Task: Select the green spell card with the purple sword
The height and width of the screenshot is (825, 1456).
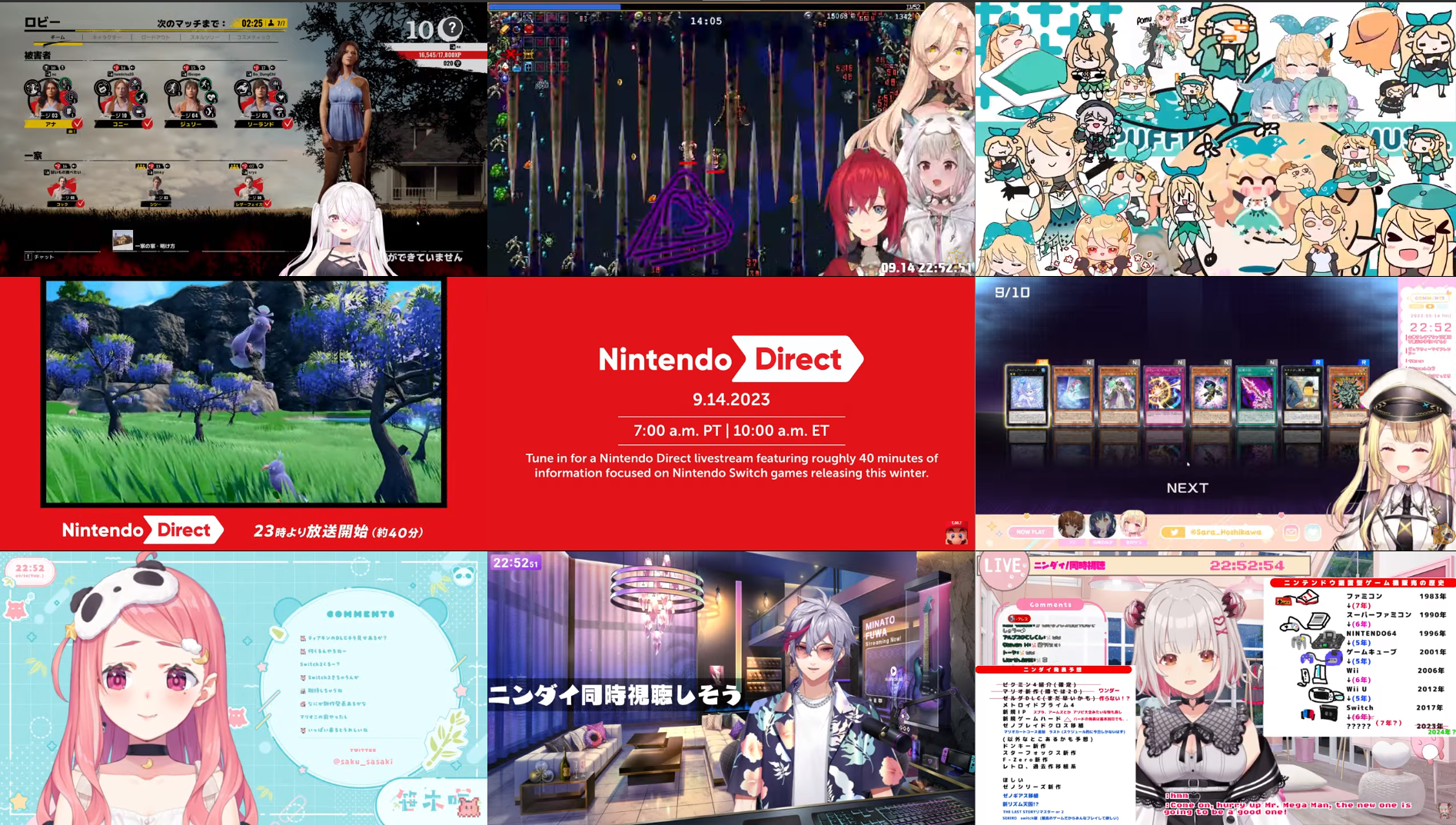Action: coord(1255,394)
